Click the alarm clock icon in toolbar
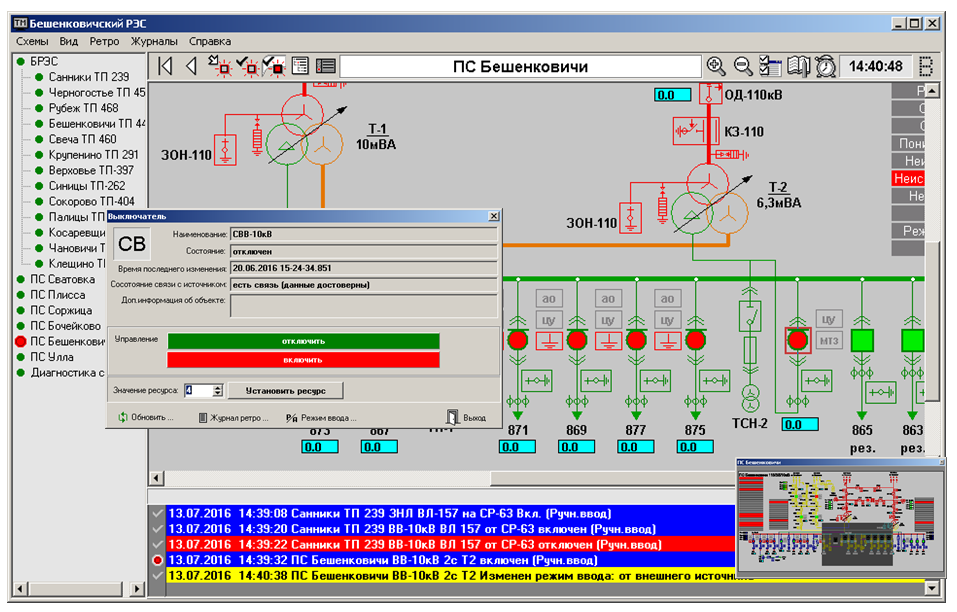 (x=825, y=67)
